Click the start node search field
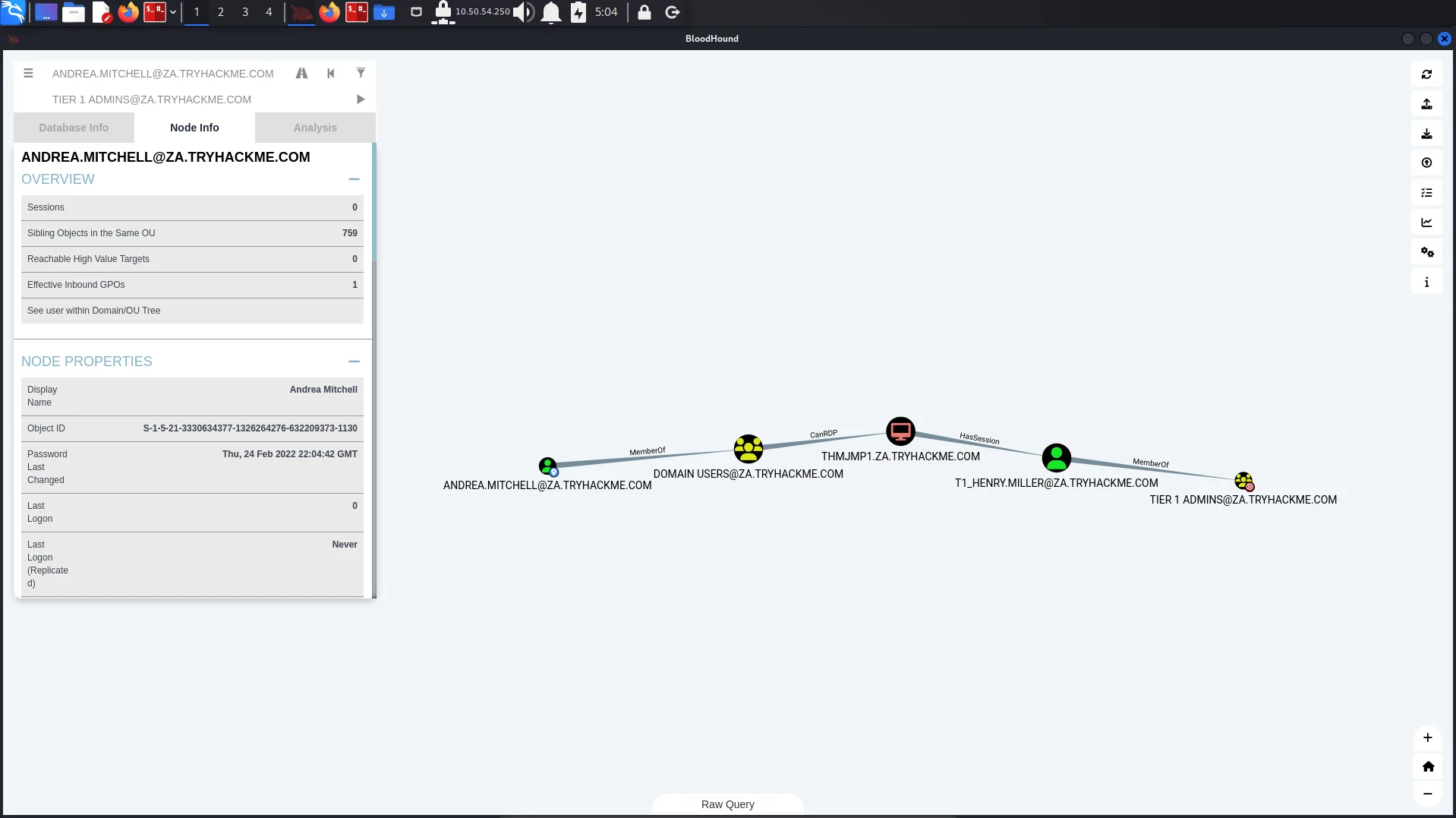The height and width of the screenshot is (818, 1456). [x=163, y=74]
